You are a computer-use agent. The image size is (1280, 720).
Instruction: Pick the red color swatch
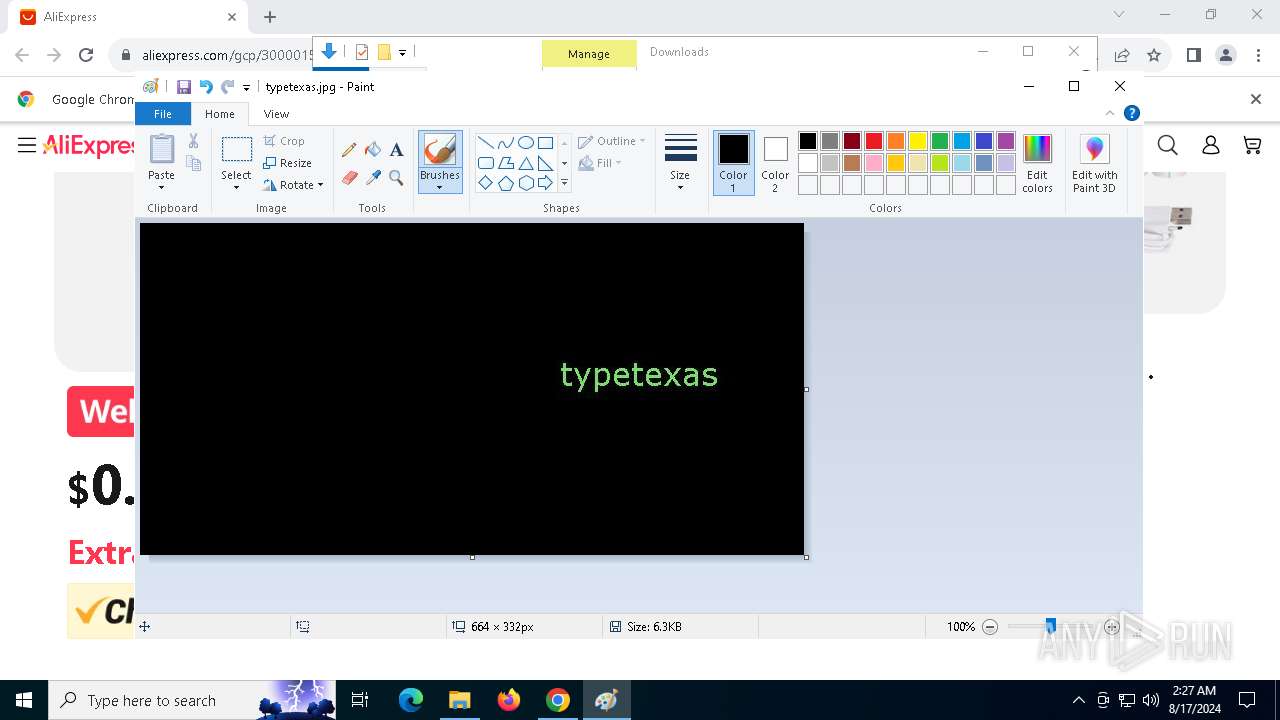pos(874,141)
